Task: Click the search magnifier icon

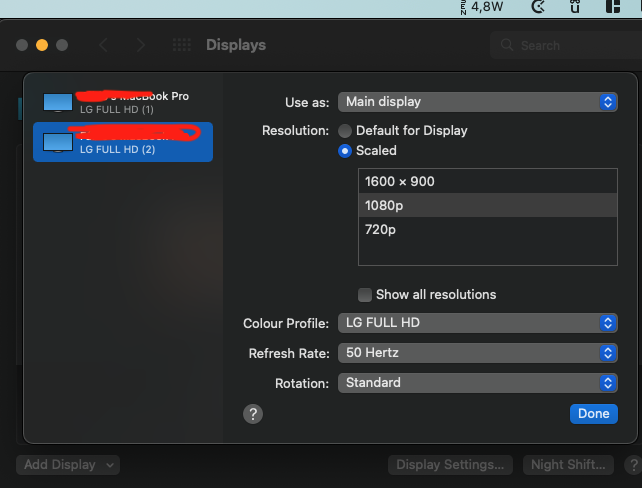Action: (507, 46)
